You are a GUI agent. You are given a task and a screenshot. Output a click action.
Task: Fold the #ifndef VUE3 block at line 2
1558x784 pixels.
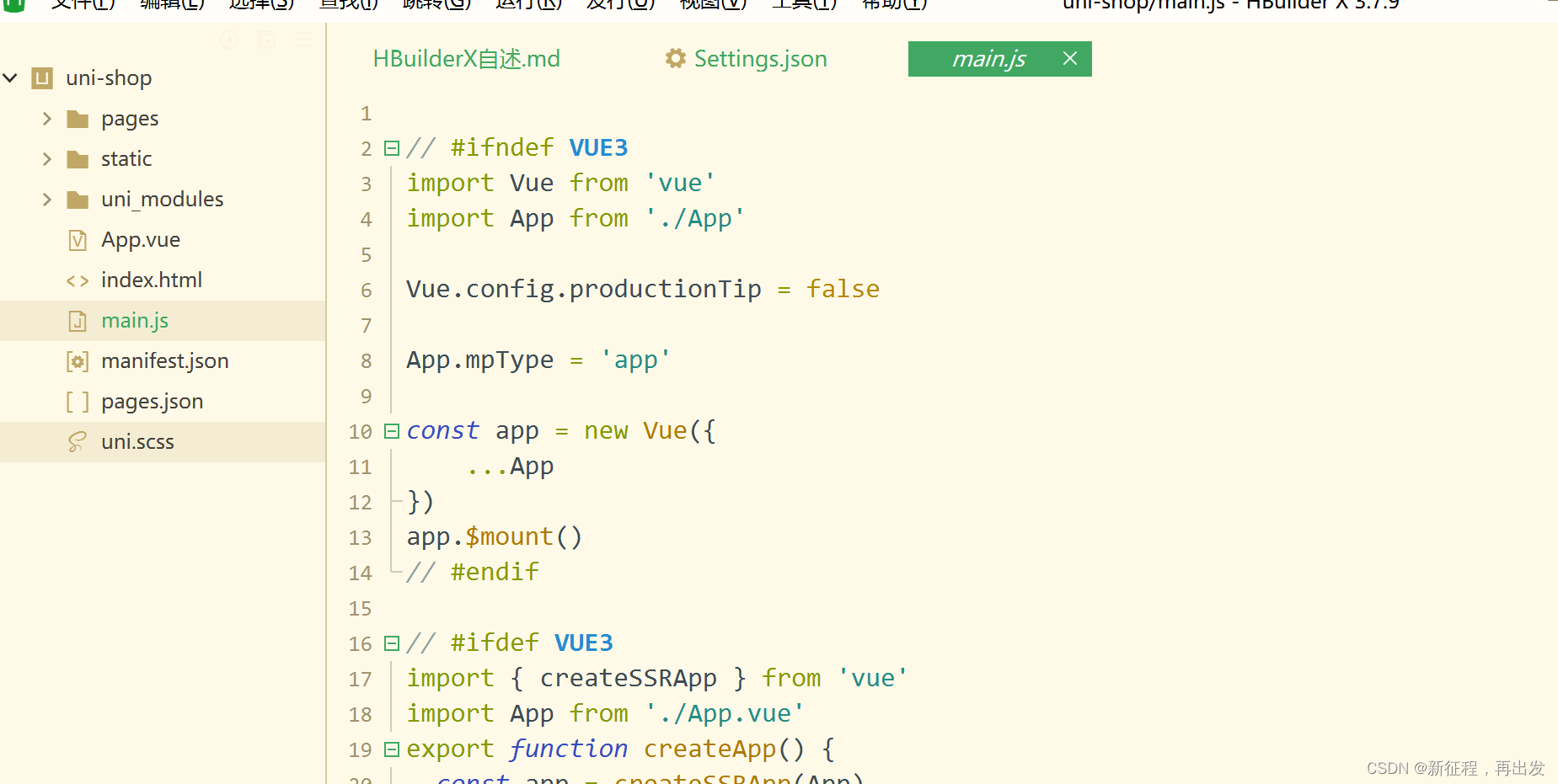point(391,148)
